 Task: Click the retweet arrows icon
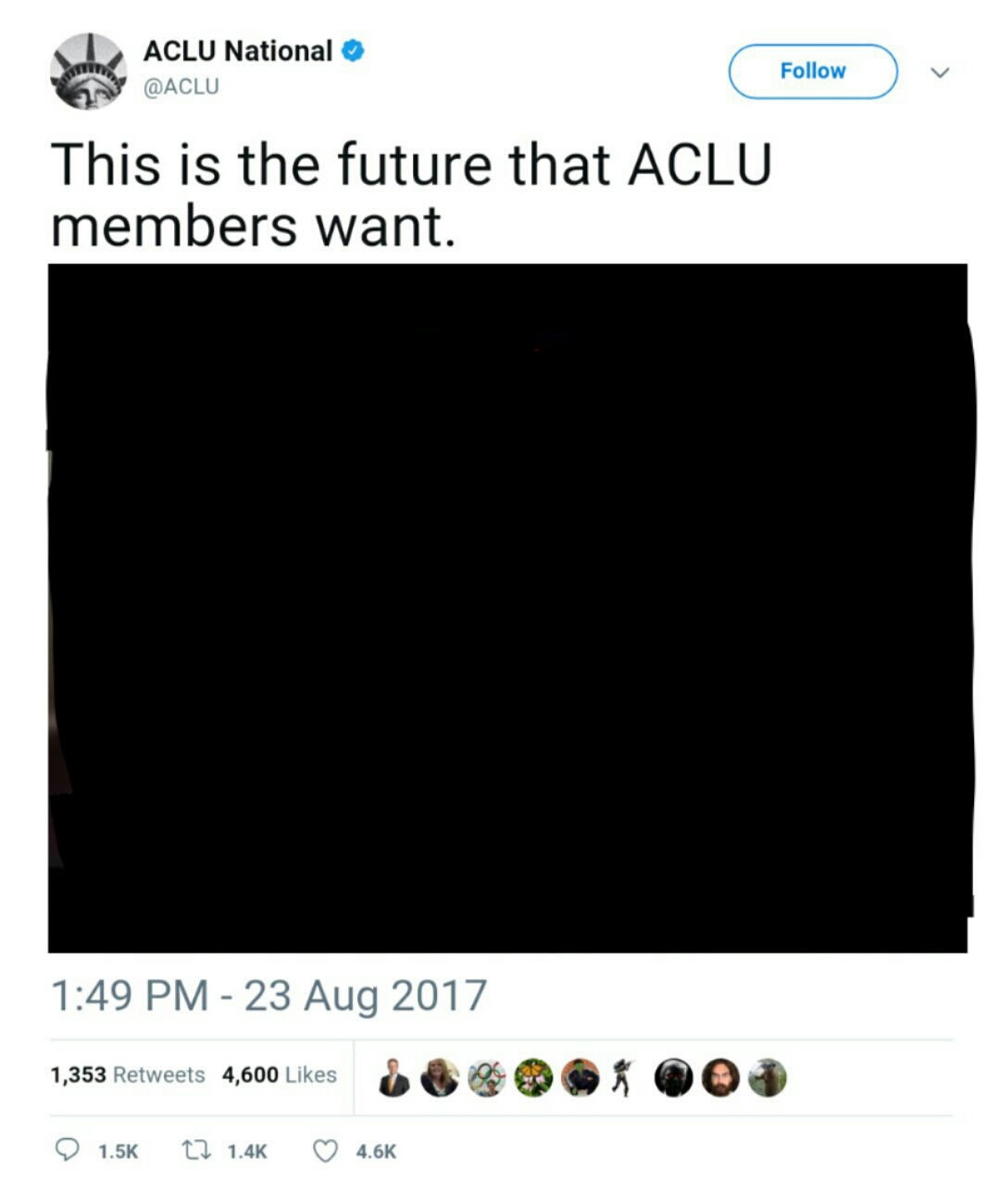(x=196, y=1150)
